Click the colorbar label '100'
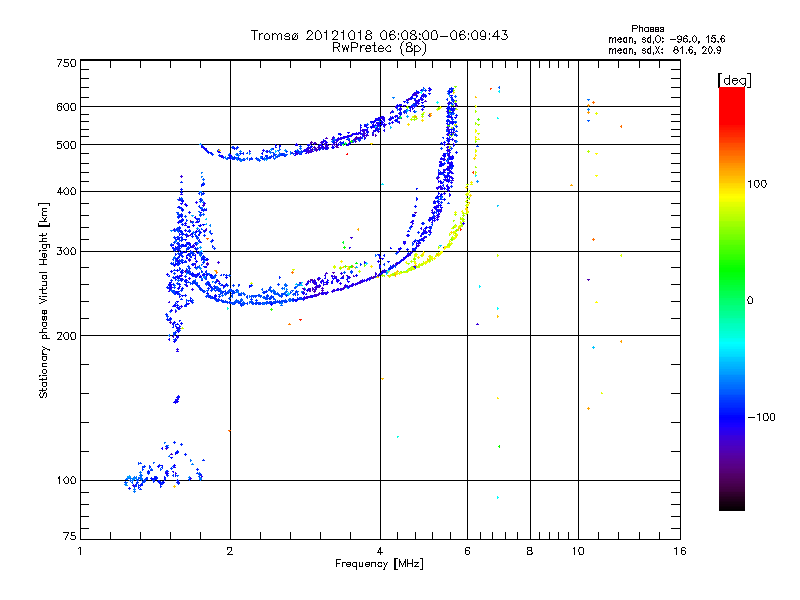 click(x=757, y=184)
